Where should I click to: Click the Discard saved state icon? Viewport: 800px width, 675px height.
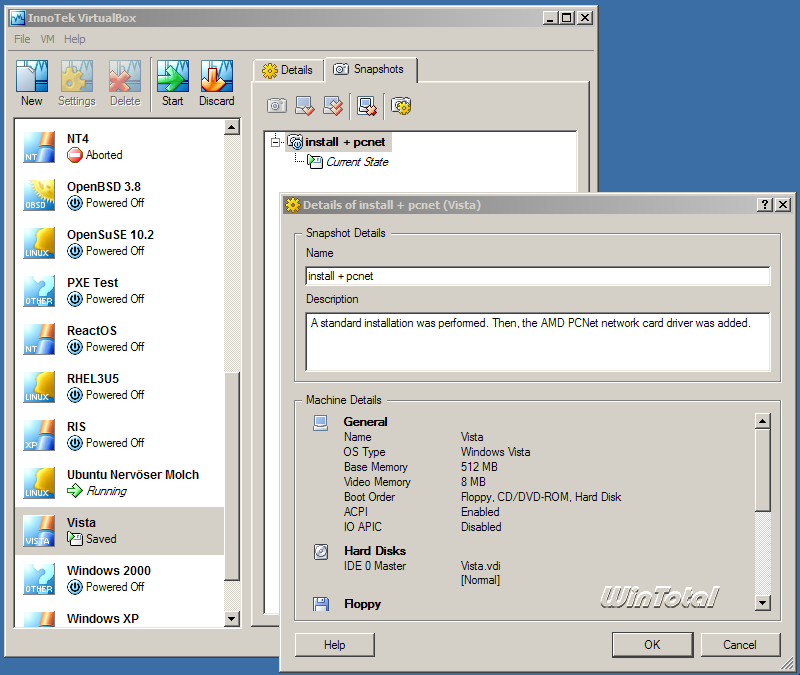(217, 83)
